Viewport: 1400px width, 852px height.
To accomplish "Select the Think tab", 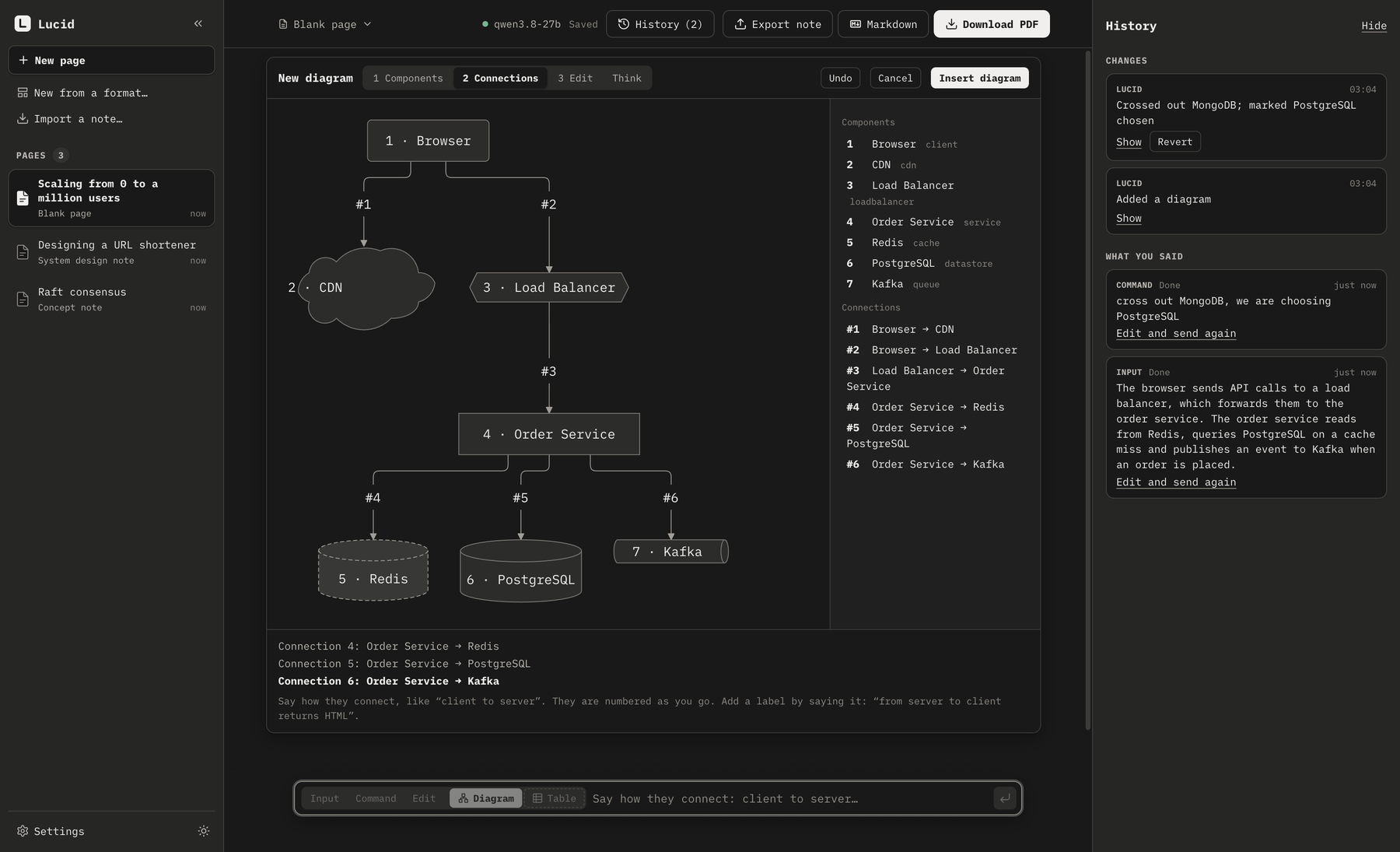I will tap(626, 78).
